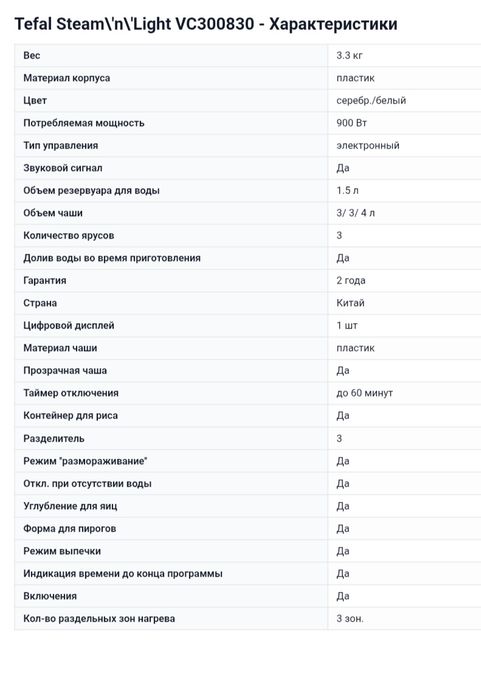Image resolution: width=481 pixels, height=699 pixels.
Task: Select the Режим "размораживание" row
Action: coord(247,461)
